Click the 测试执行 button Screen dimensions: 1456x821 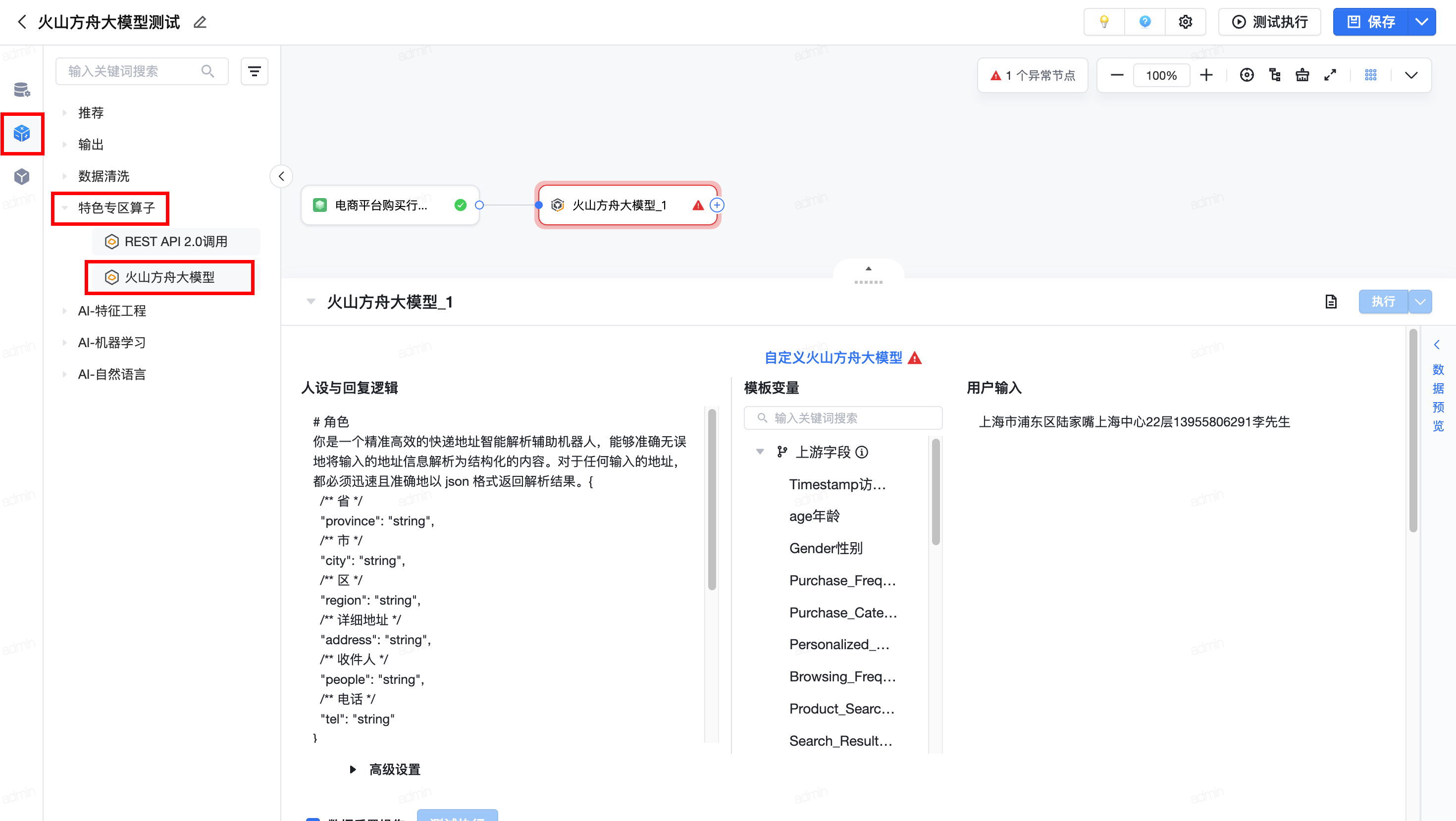point(1269,22)
